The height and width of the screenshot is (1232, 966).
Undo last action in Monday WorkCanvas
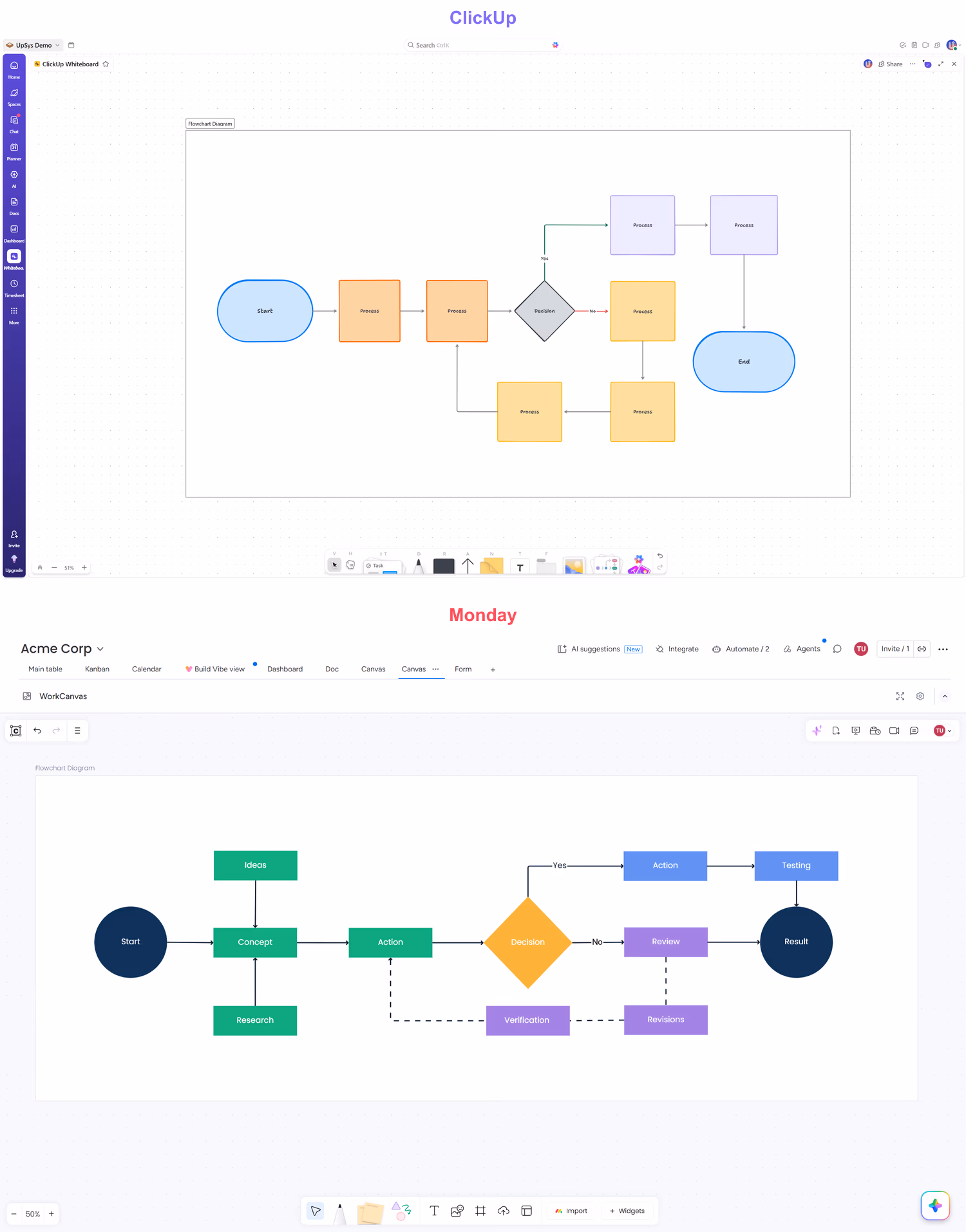[x=37, y=731]
